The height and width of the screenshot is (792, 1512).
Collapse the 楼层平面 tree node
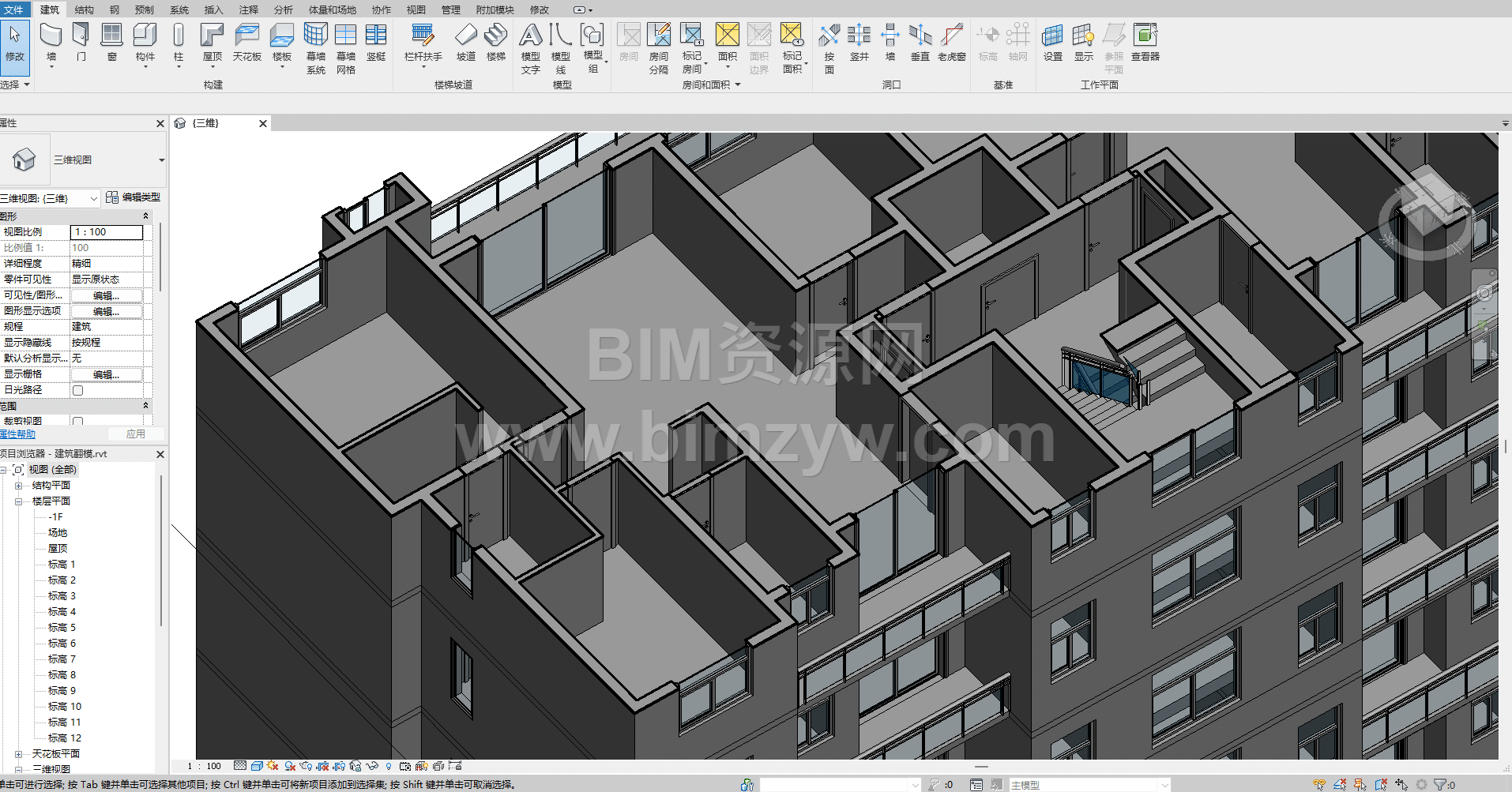click(x=18, y=501)
